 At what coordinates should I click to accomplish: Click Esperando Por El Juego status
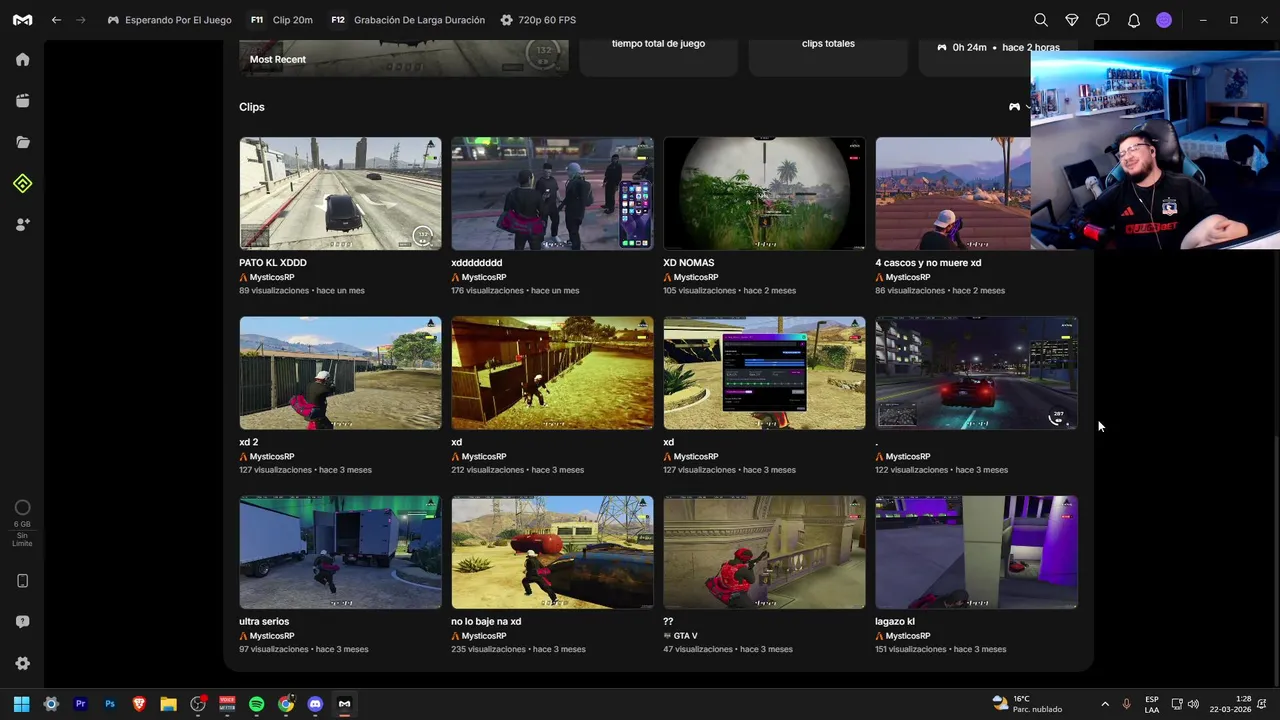(x=169, y=20)
